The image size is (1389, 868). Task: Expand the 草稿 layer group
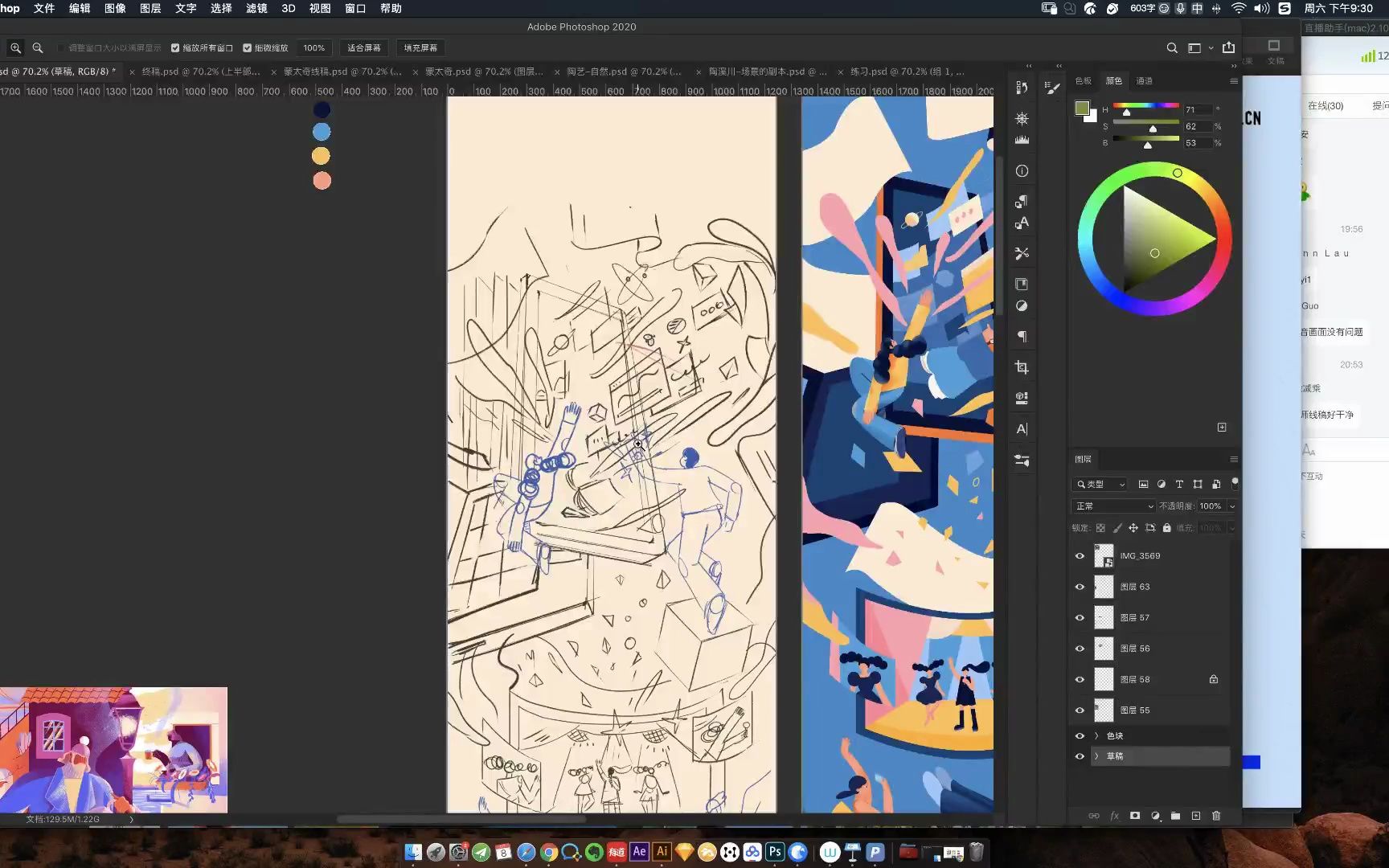click(x=1096, y=756)
